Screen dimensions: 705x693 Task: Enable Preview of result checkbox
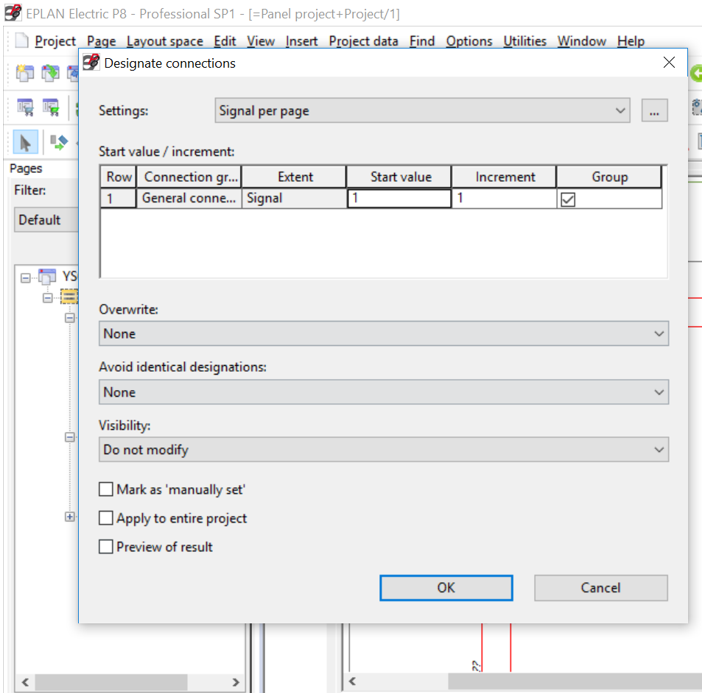pos(106,546)
